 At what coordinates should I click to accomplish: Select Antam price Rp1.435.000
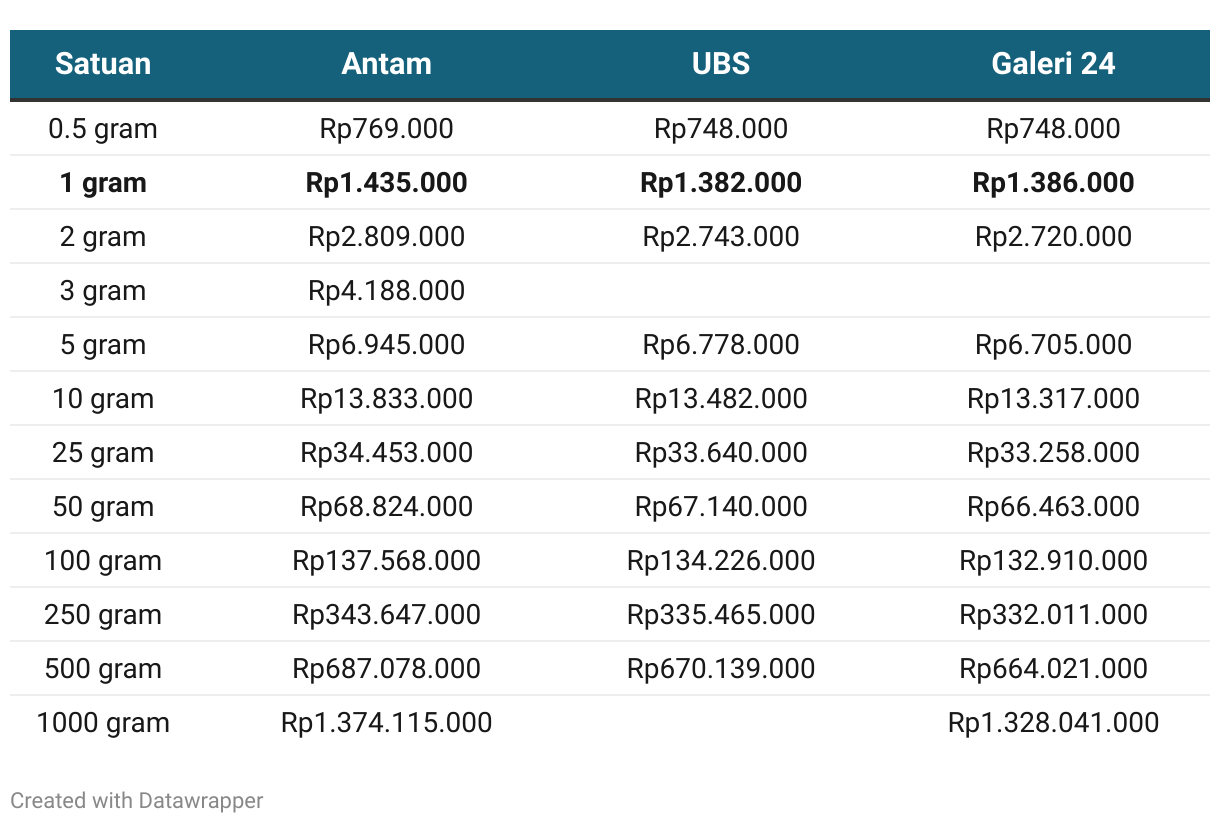387,183
